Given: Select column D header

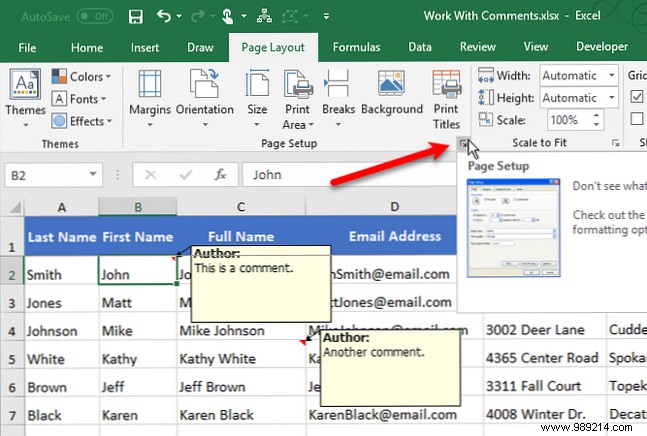Looking at the screenshot, I should [x=394, y=207].
